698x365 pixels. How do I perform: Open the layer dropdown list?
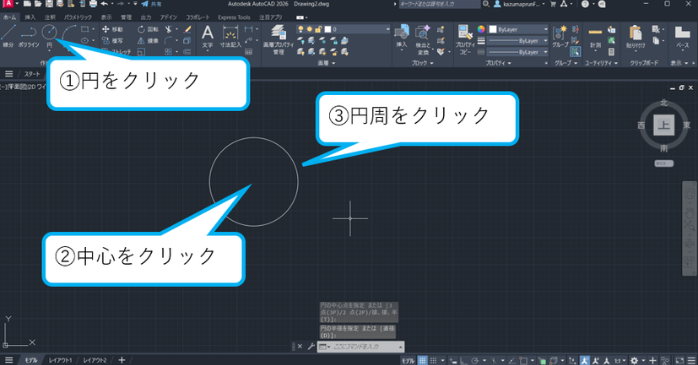click(x=344, y=29)
